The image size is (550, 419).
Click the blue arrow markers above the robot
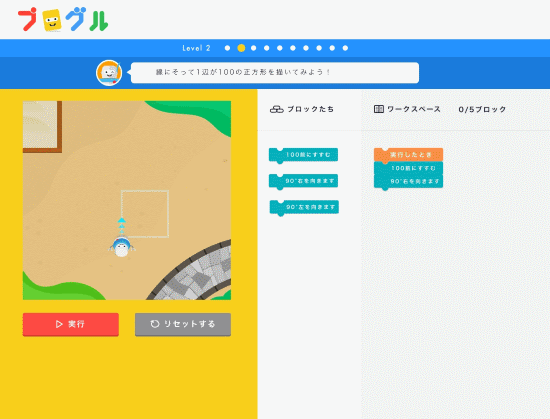pos(121,226)
